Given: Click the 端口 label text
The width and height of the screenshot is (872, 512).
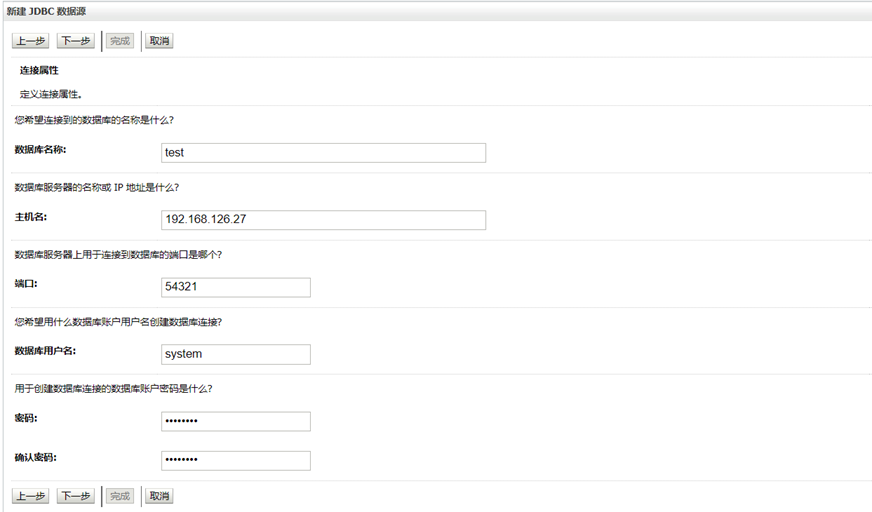Looking at the screenshot, I should 26,284.
